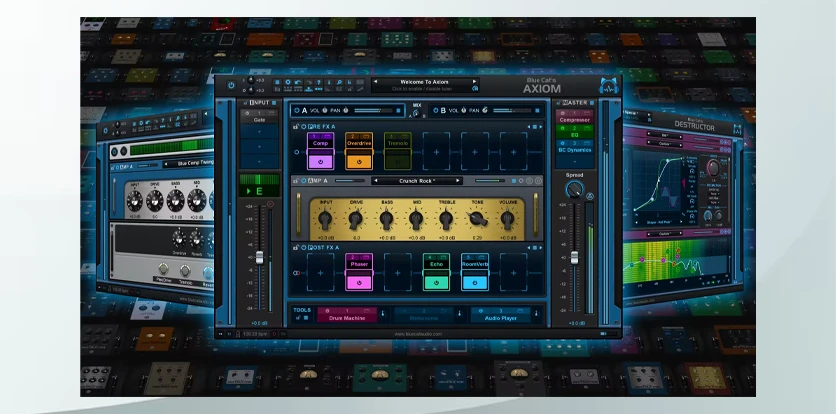
Task: Toggle Echo pedal footswitch
Action: [x=436, y=283]
